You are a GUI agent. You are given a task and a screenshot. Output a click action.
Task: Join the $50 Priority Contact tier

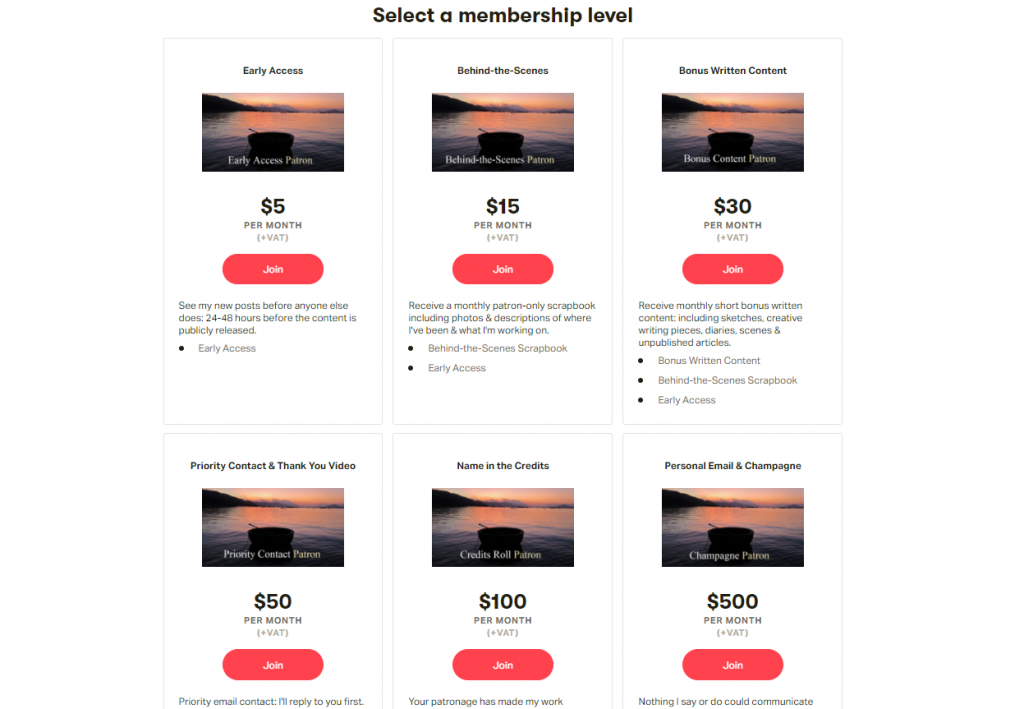[x=273, y=665]
